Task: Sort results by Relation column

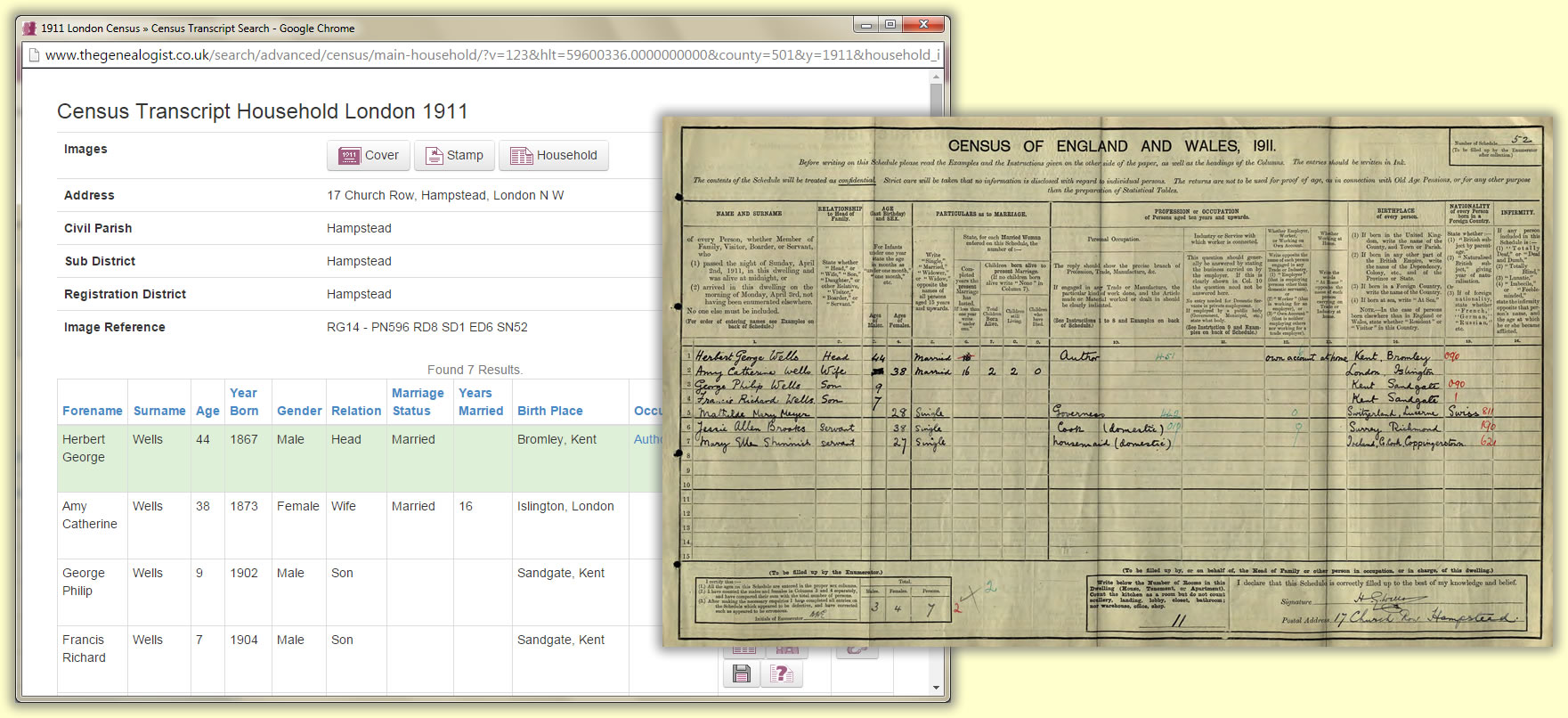Action: point(356,411)
